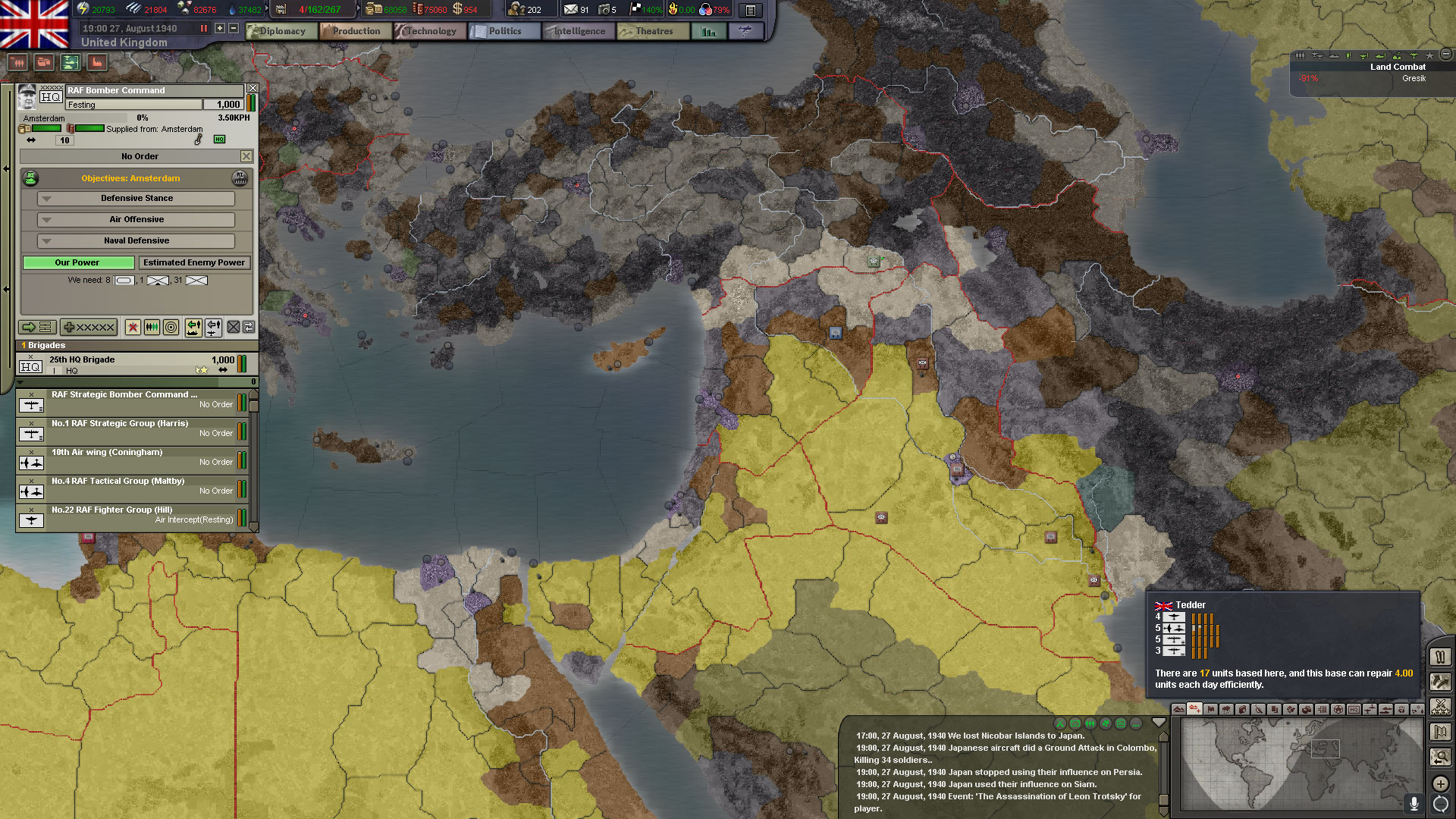This screenshot has height=819, width=1456.
Task: Click the Our Power button
Action: [78, 262]
